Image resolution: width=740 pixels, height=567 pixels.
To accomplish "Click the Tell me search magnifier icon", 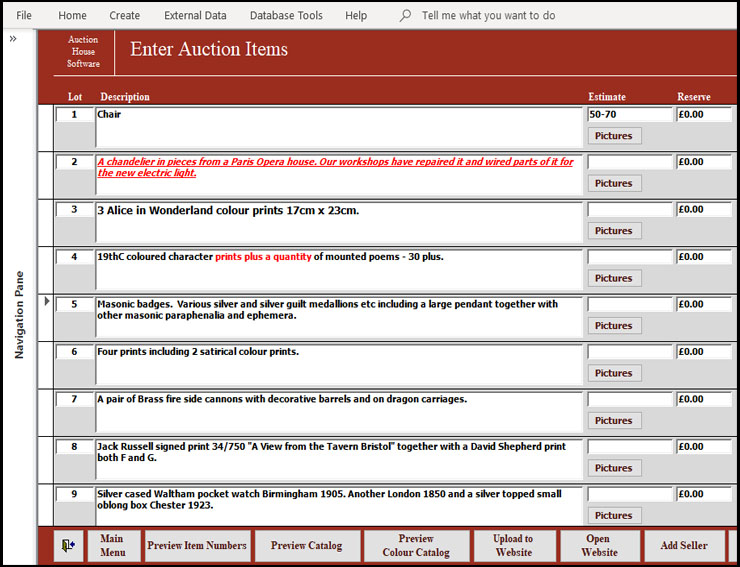I will pos(405,16).
